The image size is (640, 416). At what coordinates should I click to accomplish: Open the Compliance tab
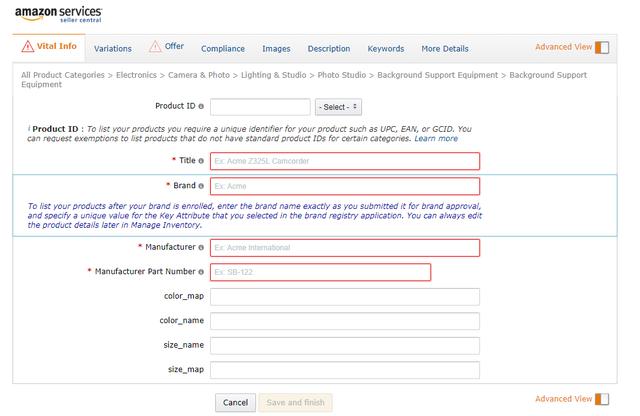tap(222, 48)
